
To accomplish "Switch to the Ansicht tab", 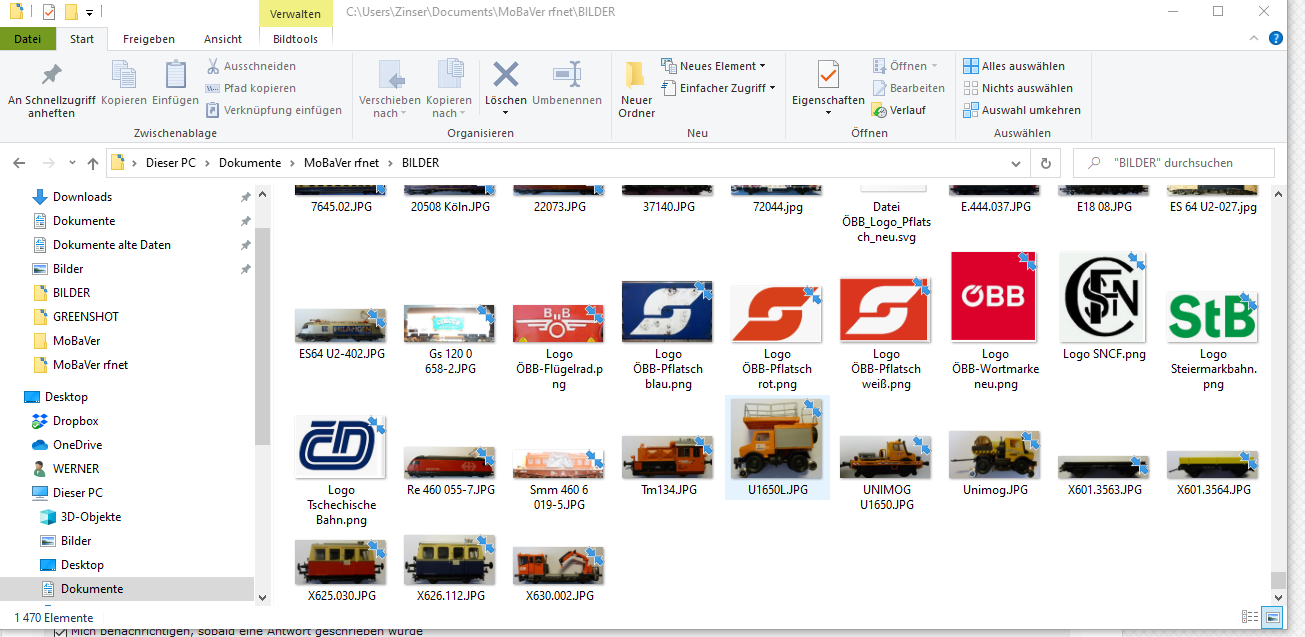I will (x=223, y=39).
